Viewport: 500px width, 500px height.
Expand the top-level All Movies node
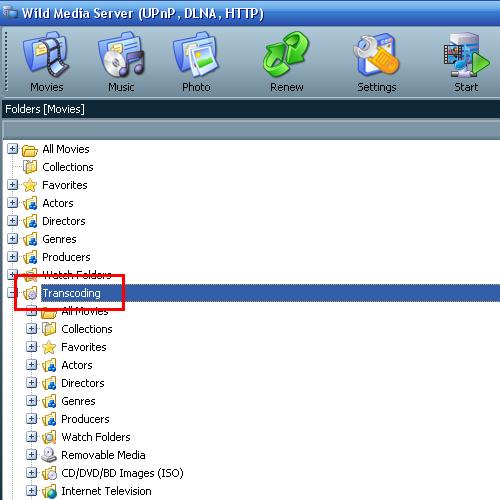12,149
